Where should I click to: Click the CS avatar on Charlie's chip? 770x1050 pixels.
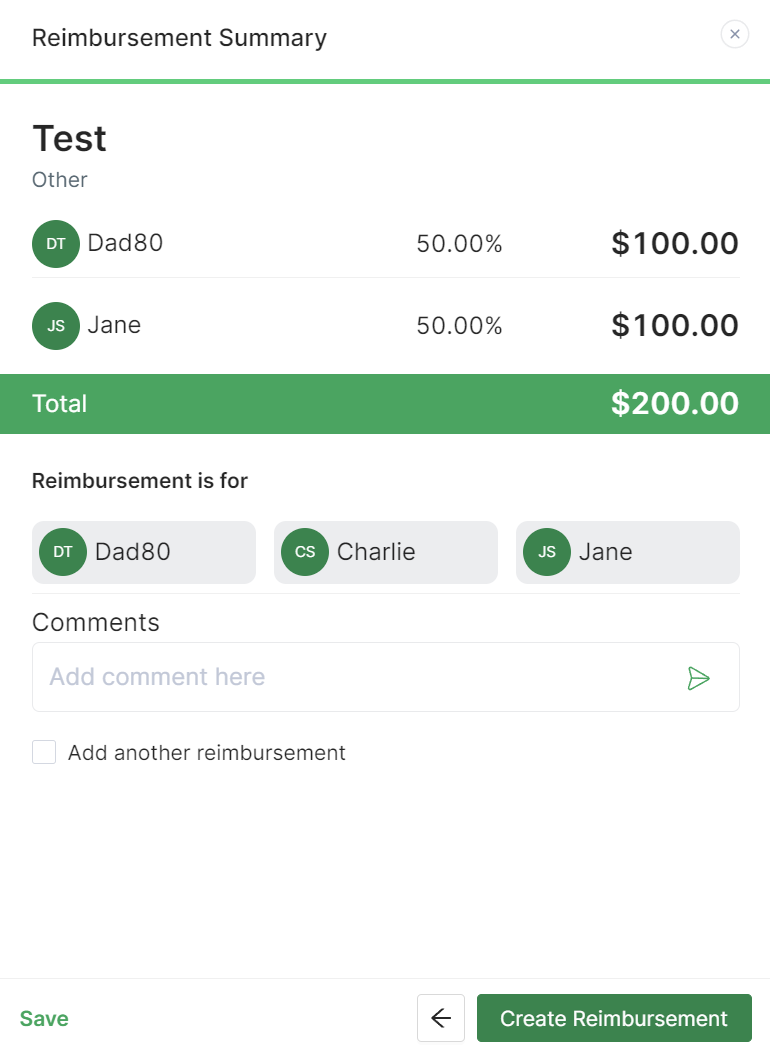click(x=305, y=552)
